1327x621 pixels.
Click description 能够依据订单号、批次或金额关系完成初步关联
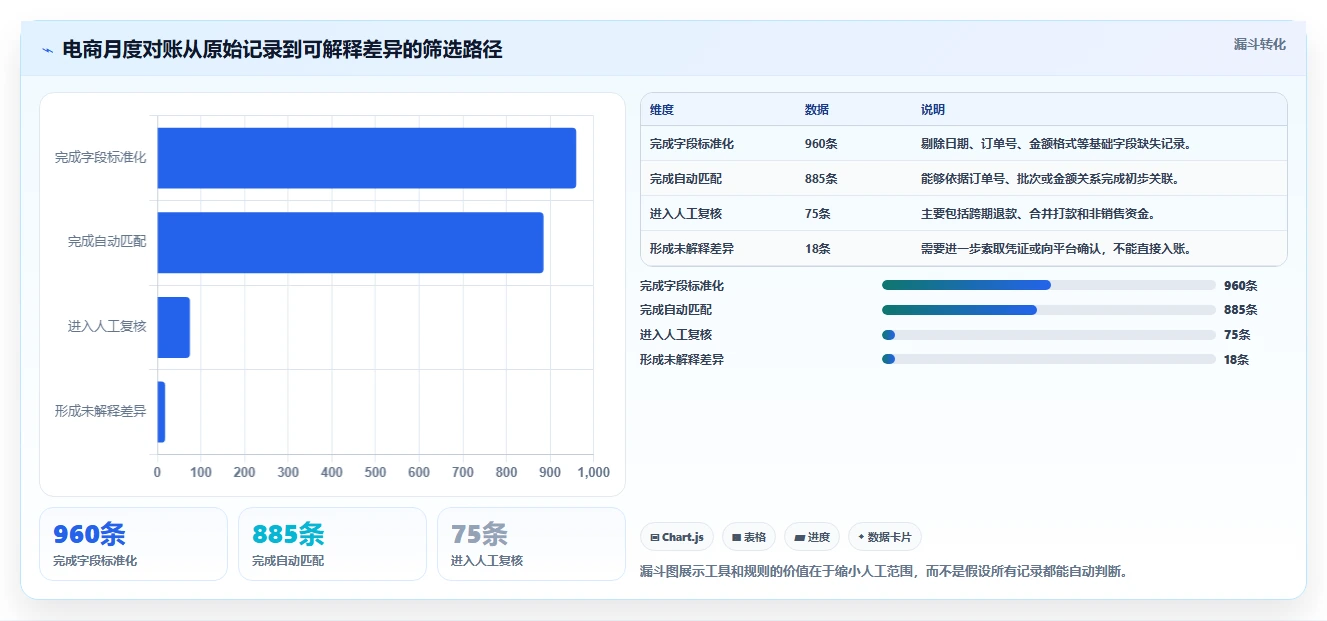coord(1050,179)
